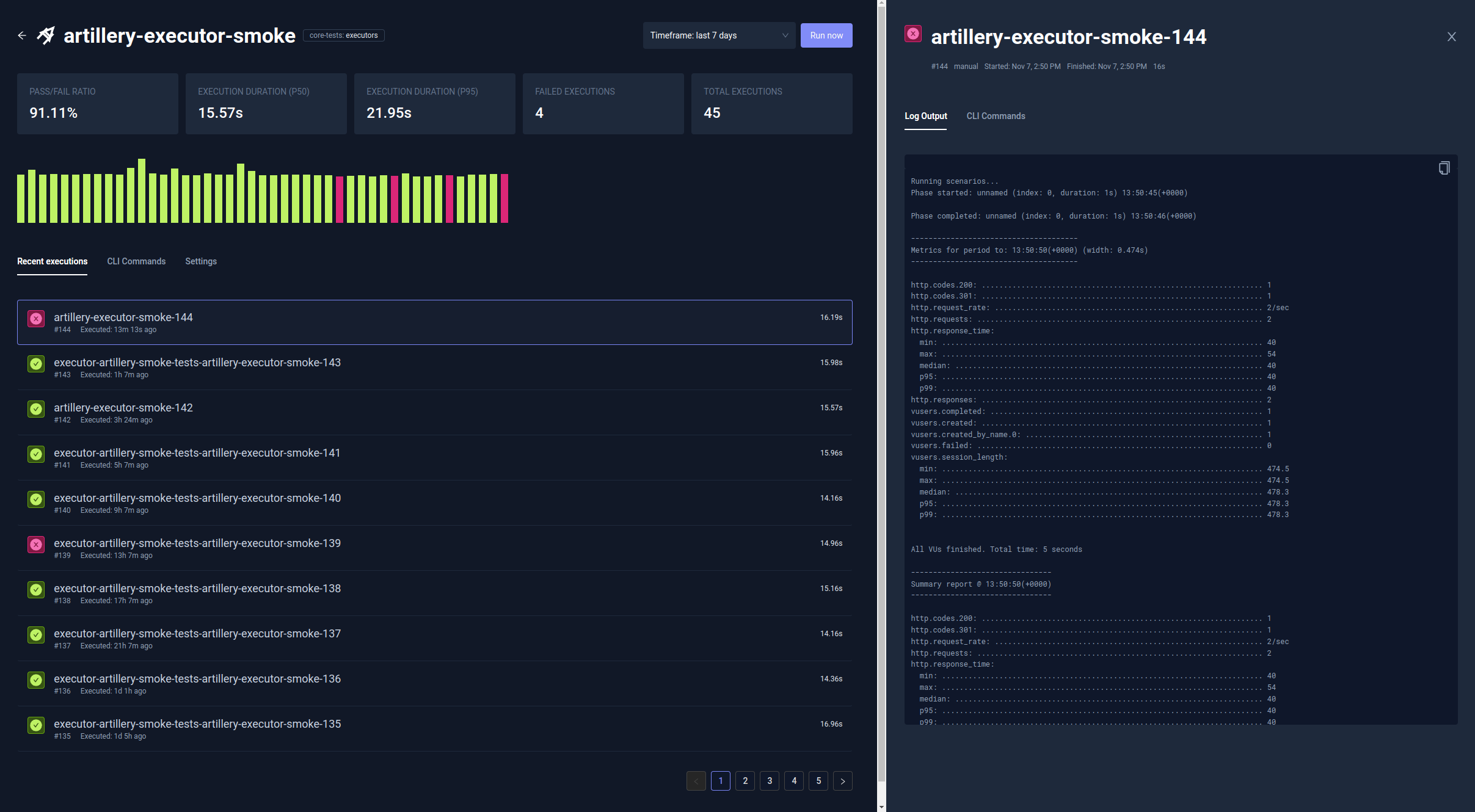Go to page 3 of executions
1475x812 pixels.
tap(770, 781)
